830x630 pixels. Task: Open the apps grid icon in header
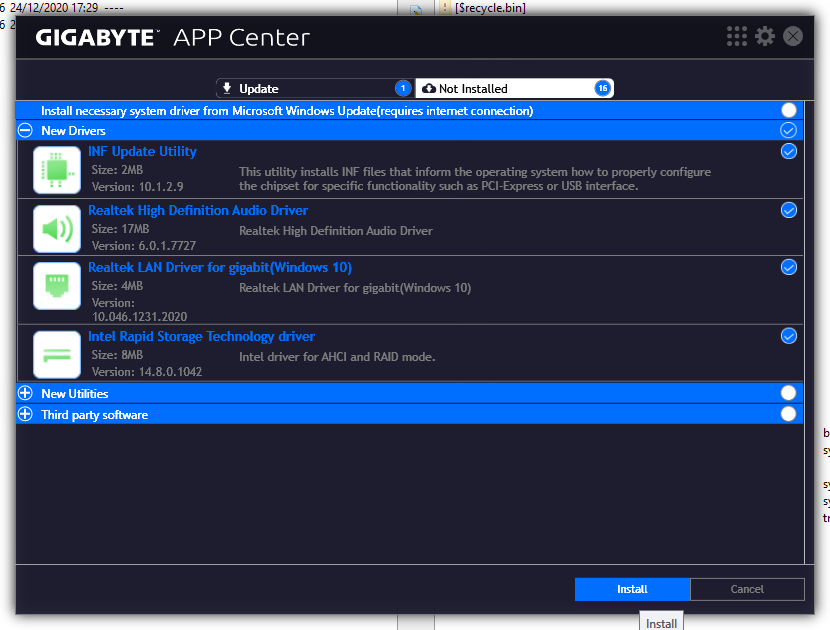point(737,37)
